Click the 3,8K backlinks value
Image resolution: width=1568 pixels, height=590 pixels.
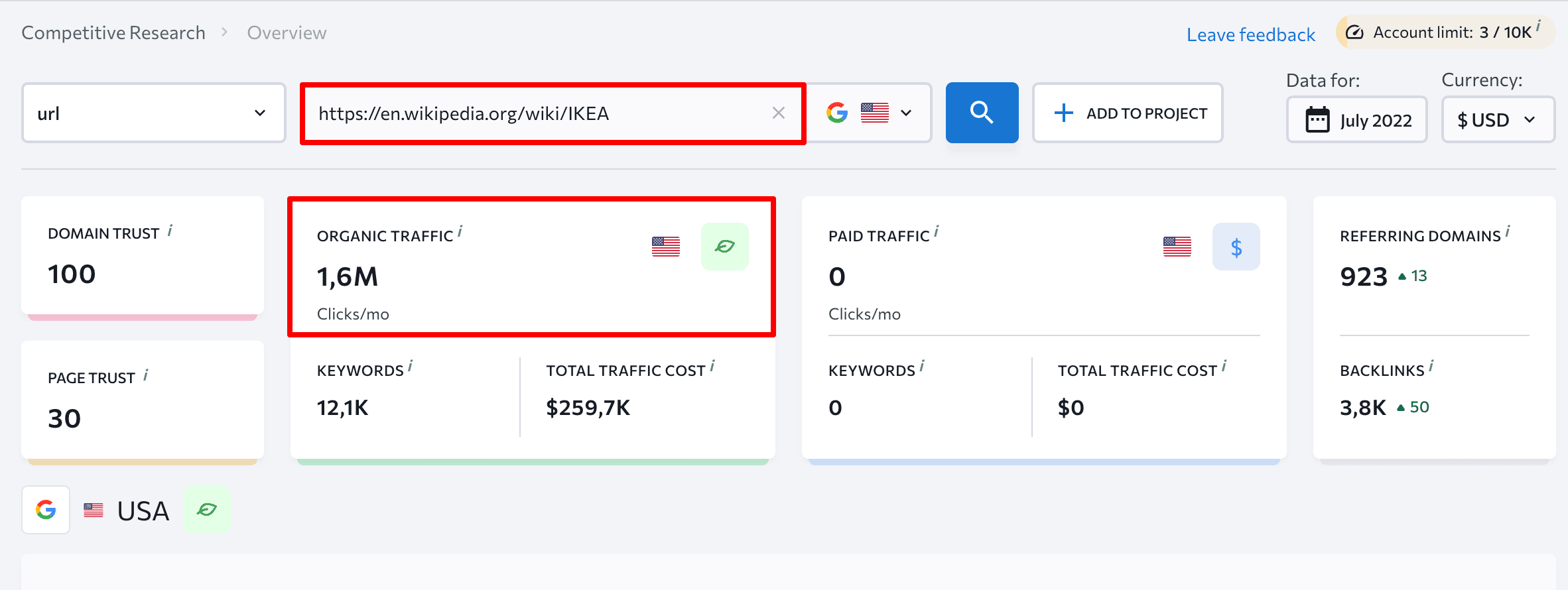[1363, 408]
